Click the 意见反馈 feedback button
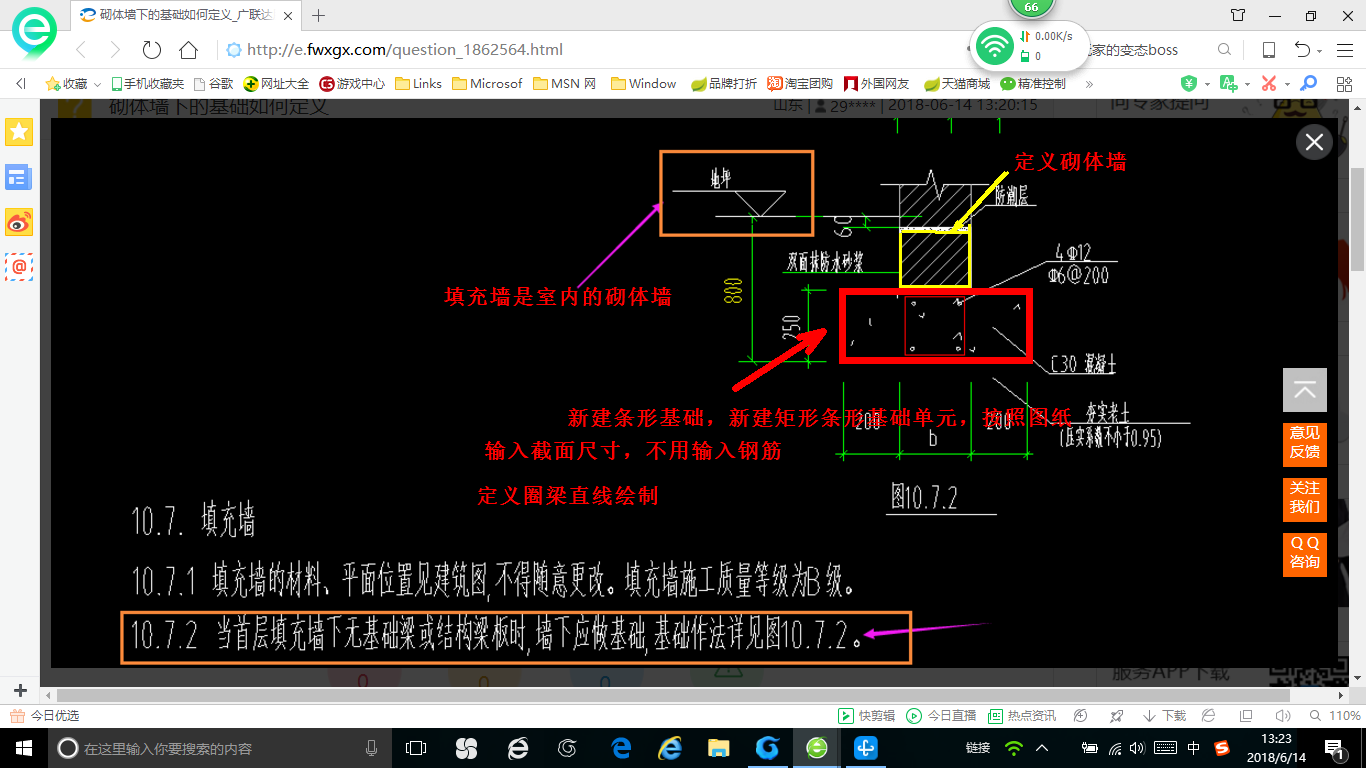 1305,443
